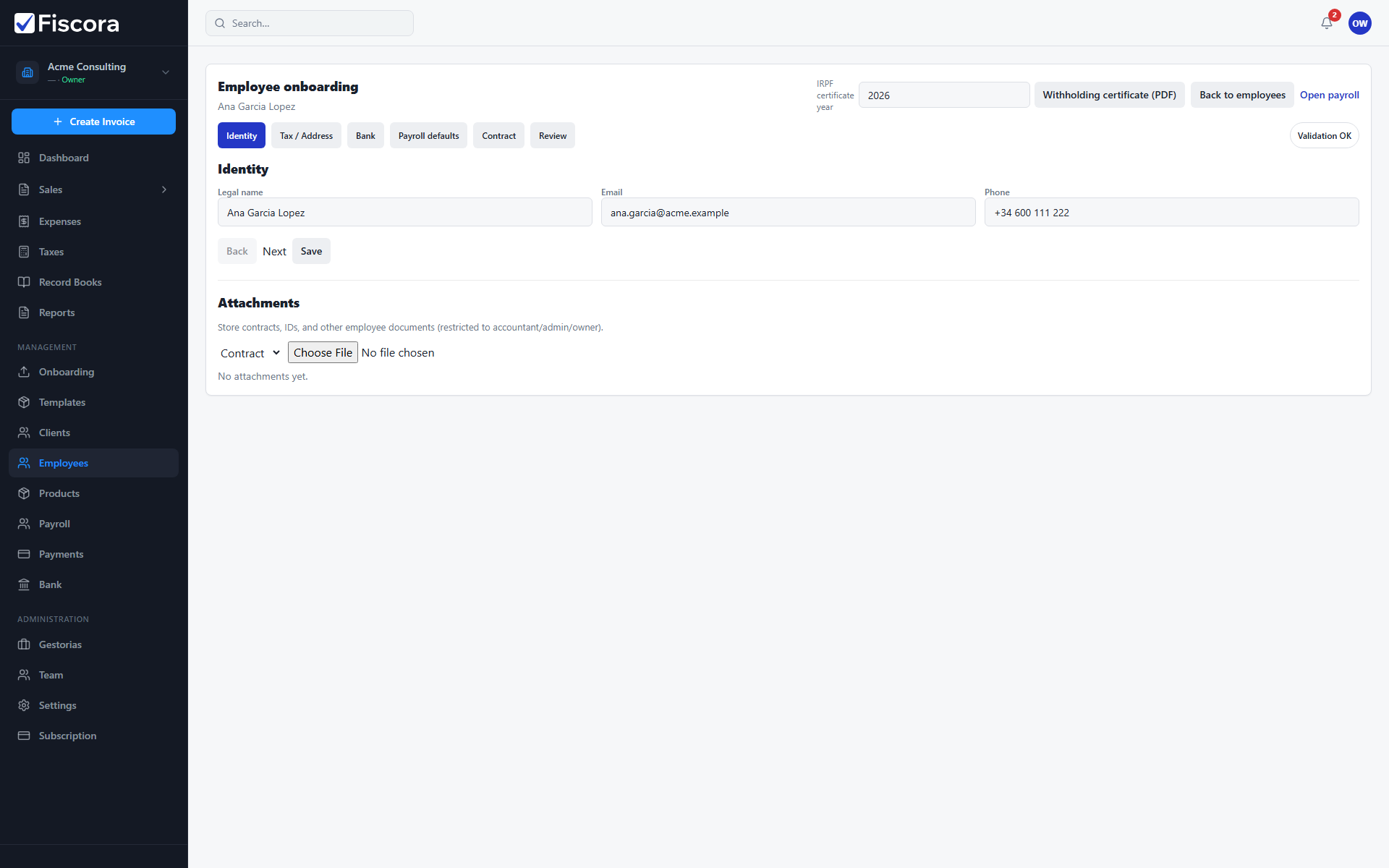1389x868 pixels.
Task: Switch to the Identity tab
Action: point(242,135)
